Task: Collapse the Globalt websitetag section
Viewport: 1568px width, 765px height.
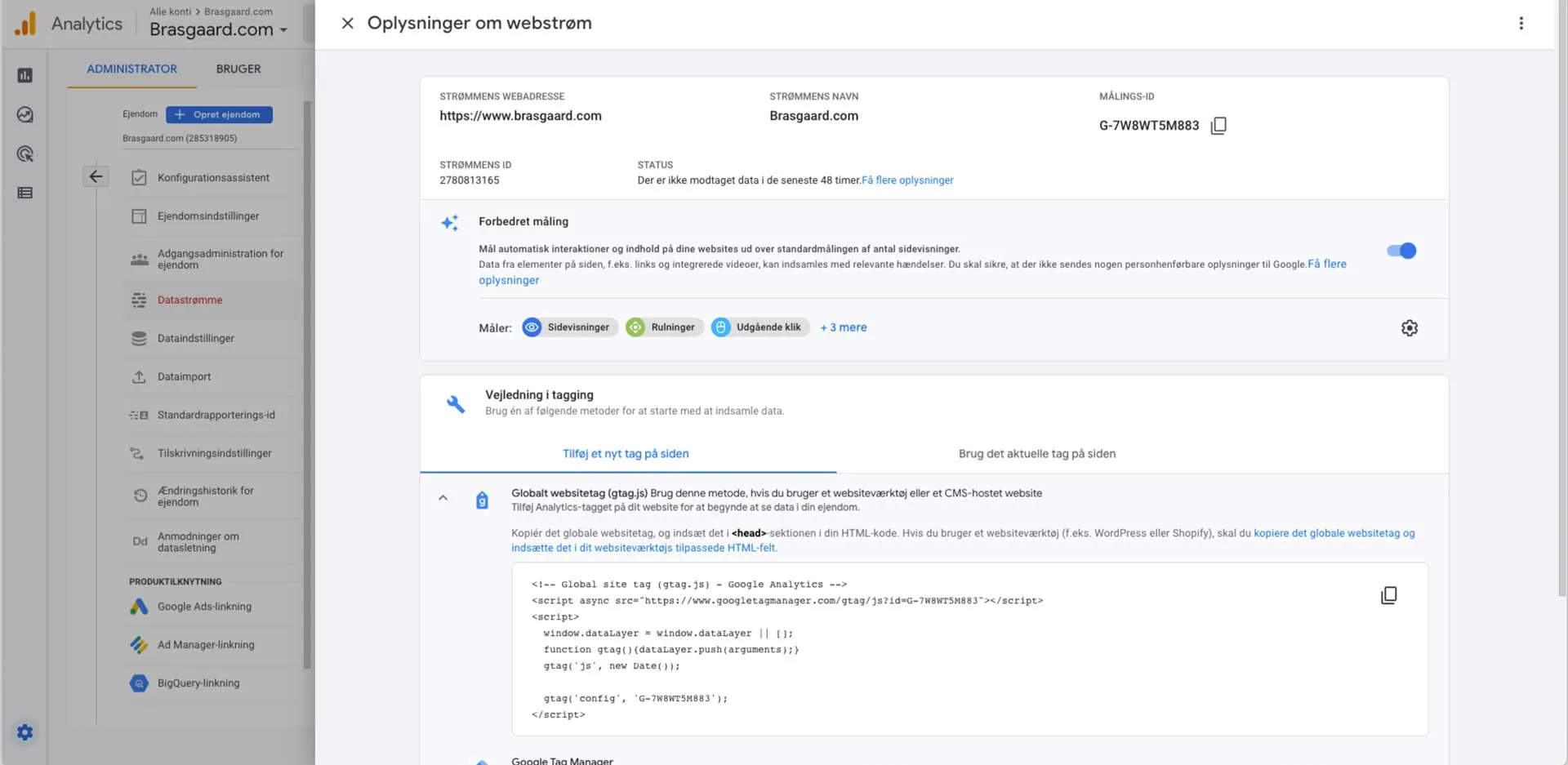Action: (443, 498)
